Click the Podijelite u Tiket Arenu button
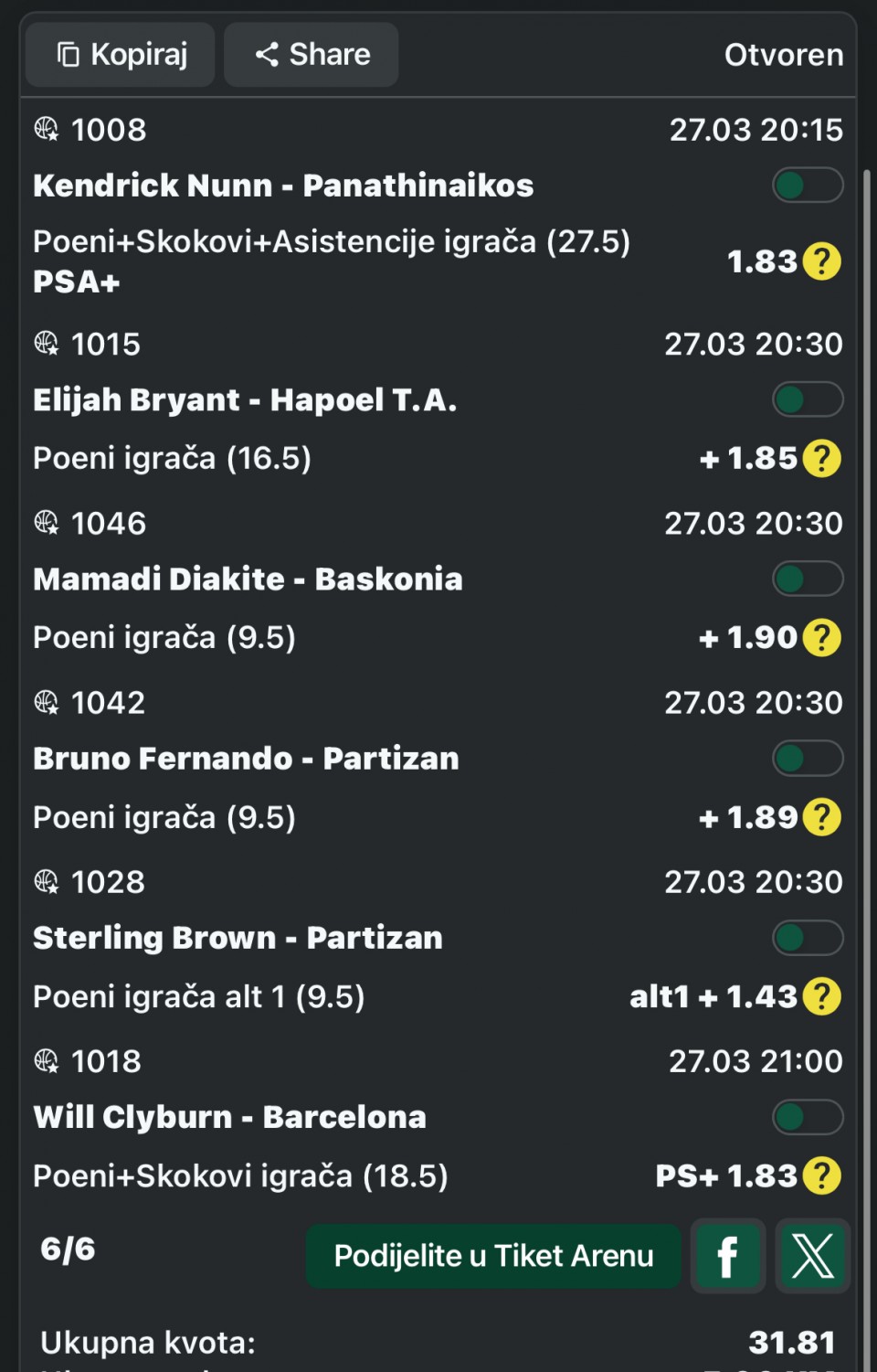Image resolution: width=877 pixels, height=1372 pixels. (493, 1256)
